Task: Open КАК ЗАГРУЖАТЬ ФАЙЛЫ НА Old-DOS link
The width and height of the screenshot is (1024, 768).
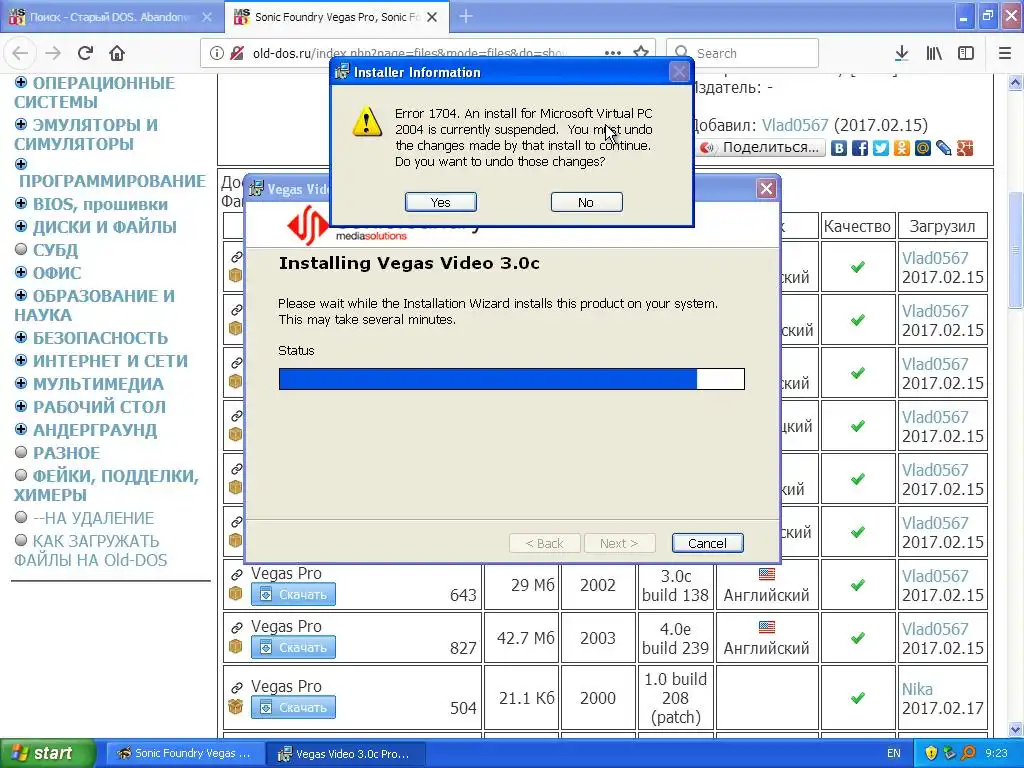Action: click(x=91, y=551)
